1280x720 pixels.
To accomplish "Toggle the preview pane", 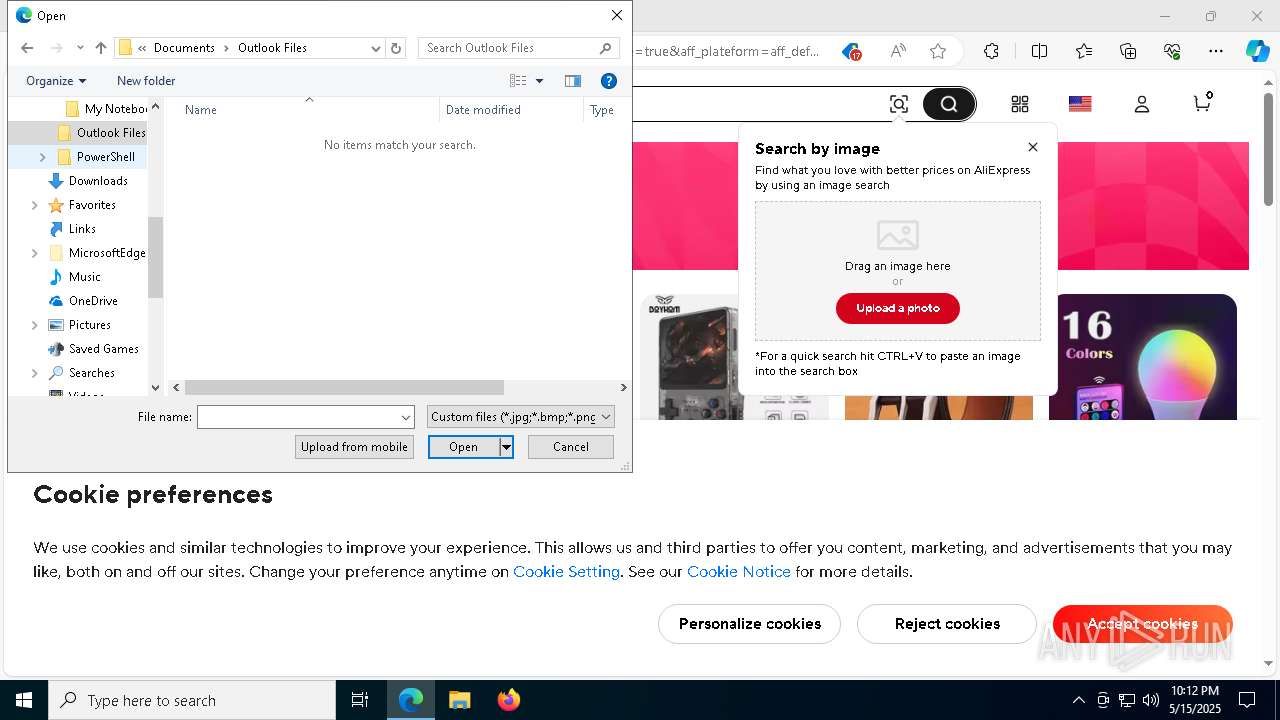I will click(573, 81).
